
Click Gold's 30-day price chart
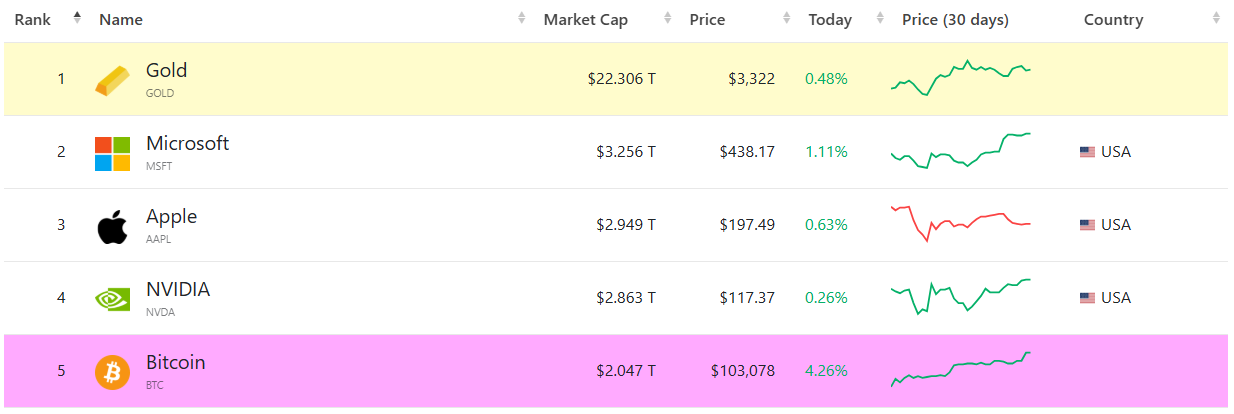point(960,78)
